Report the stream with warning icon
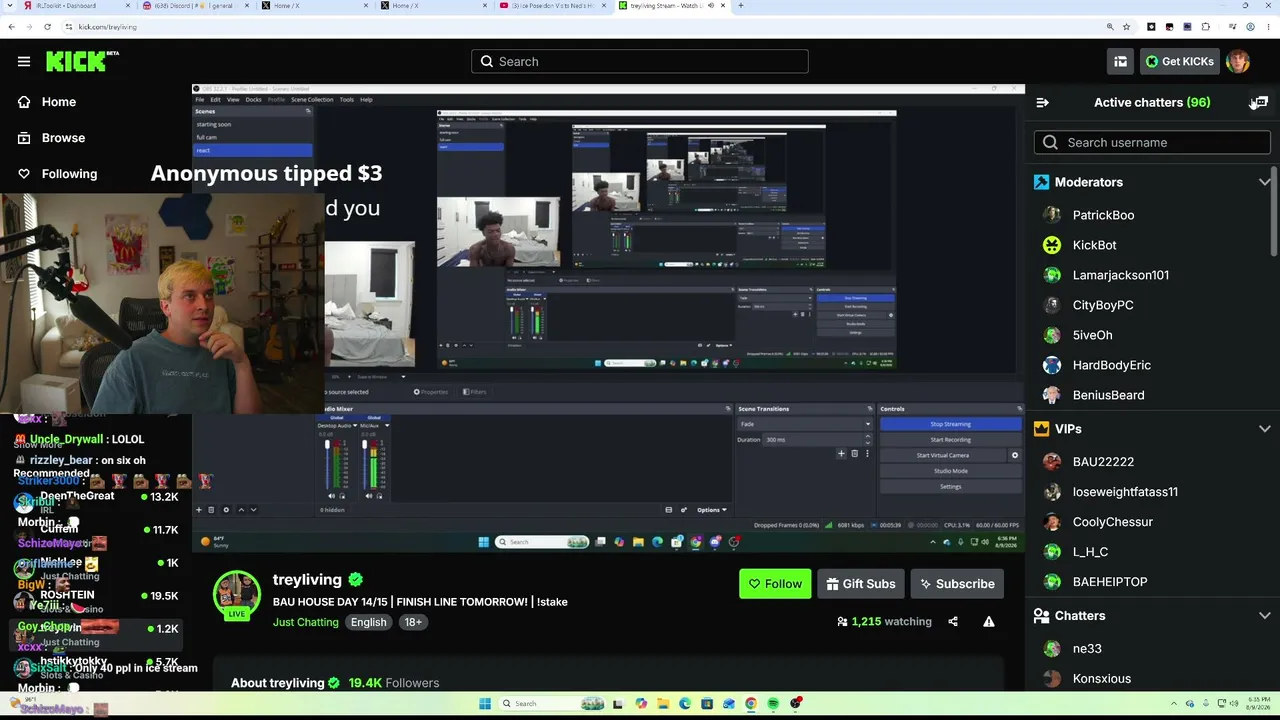 click(x=989, y=622)
